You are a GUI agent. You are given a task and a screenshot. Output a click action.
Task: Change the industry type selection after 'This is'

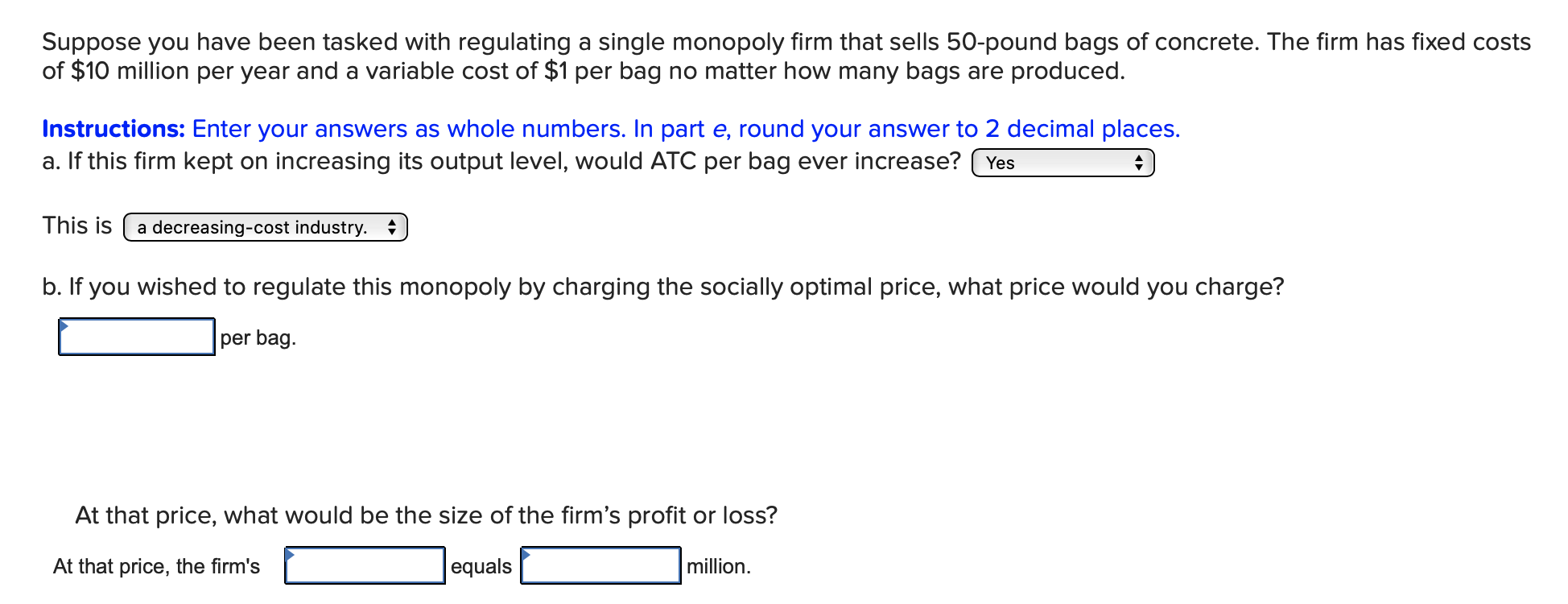coord(266,226)
